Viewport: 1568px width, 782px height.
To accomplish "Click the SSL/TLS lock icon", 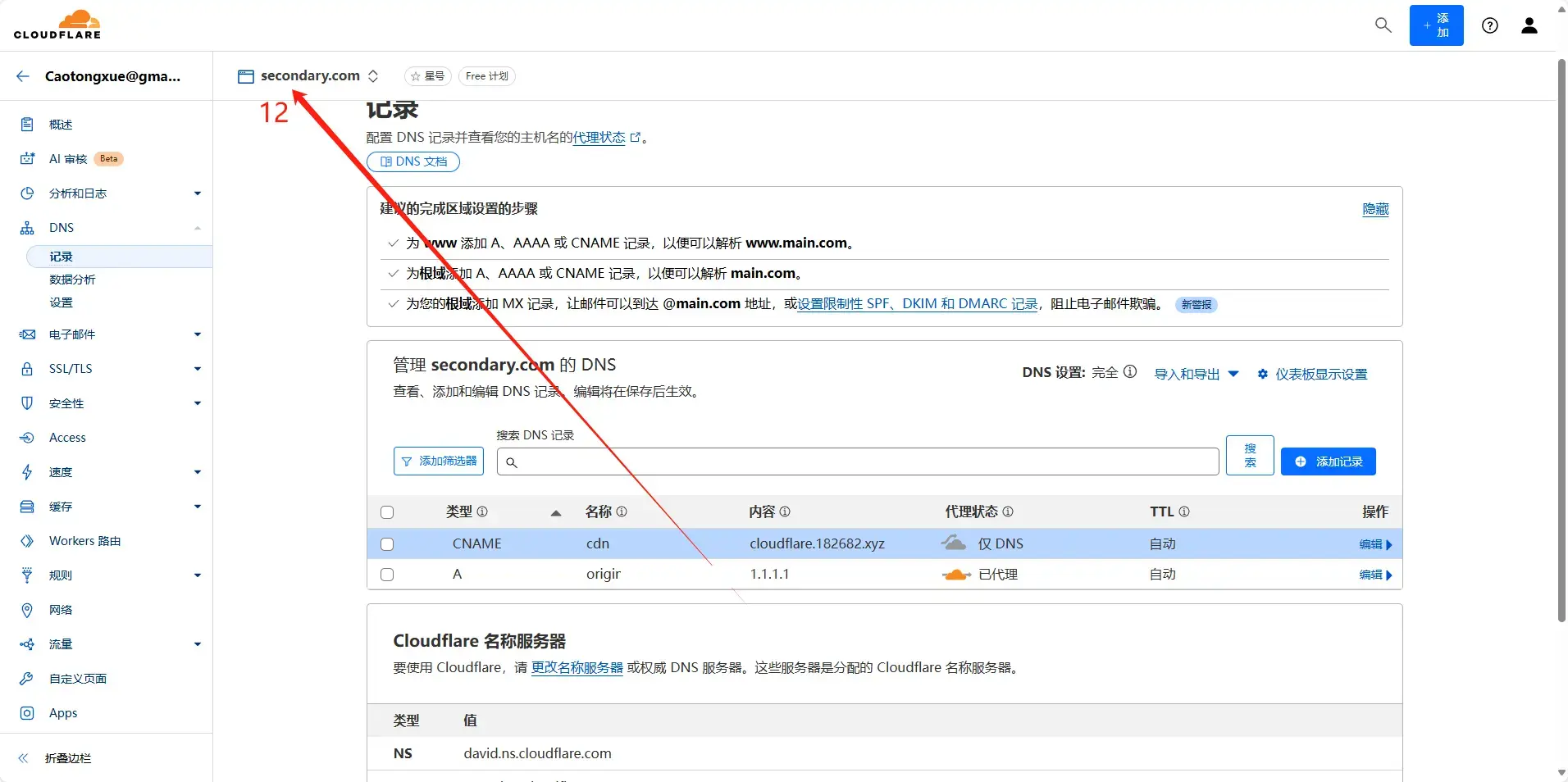I will (x=27, y=369).
